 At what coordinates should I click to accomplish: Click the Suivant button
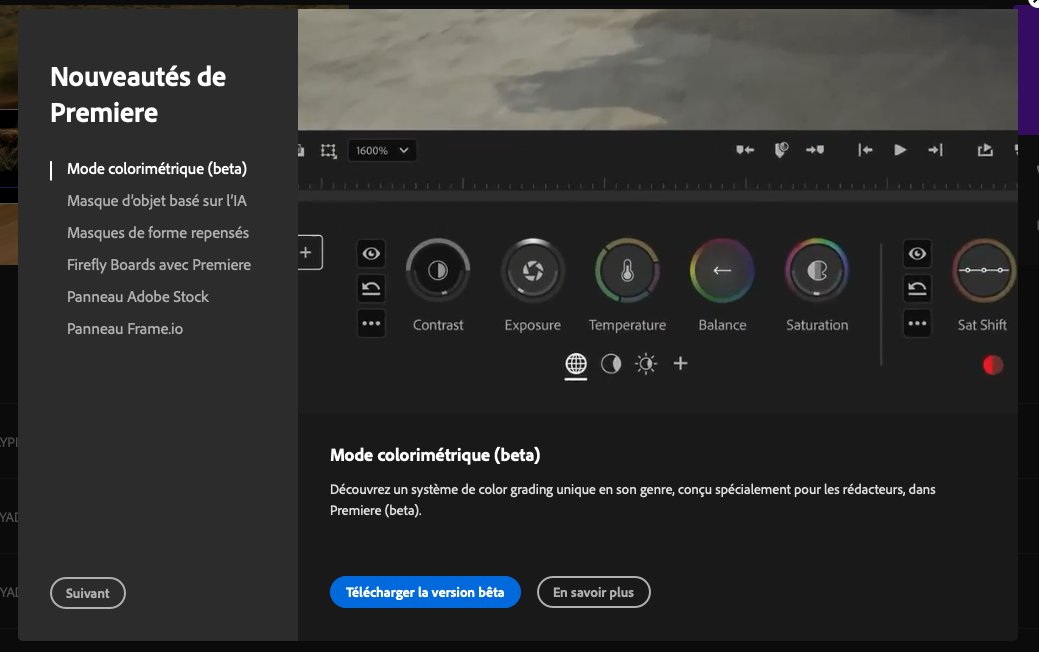[87, 593]
